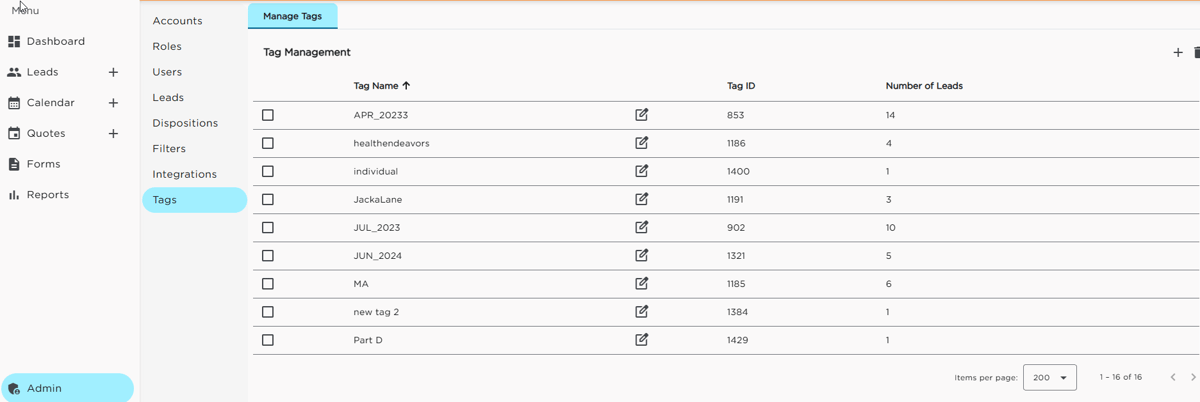Open Accounts in the admin submenu

click(177, 21)
